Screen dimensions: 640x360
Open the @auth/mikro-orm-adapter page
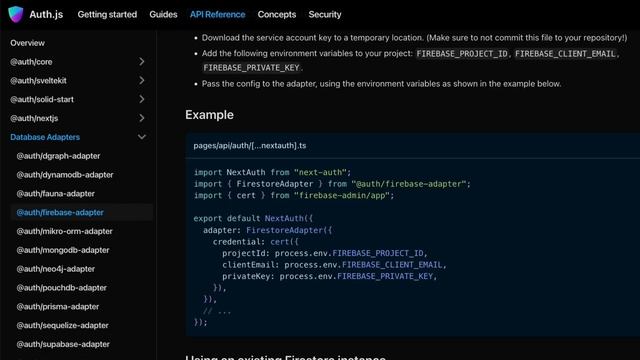pos(64,231)
